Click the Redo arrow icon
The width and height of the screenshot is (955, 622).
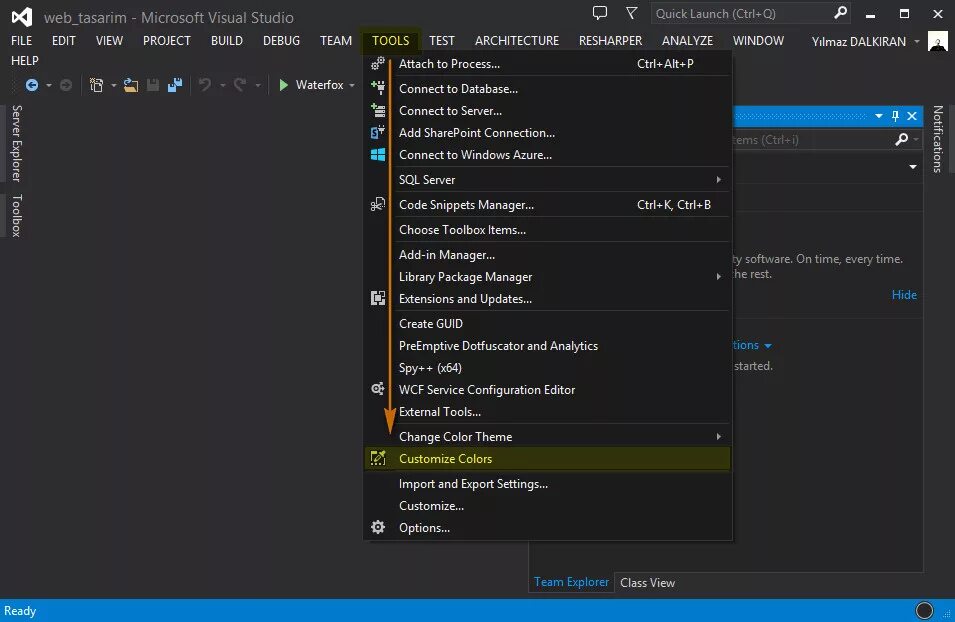(240, 85)
